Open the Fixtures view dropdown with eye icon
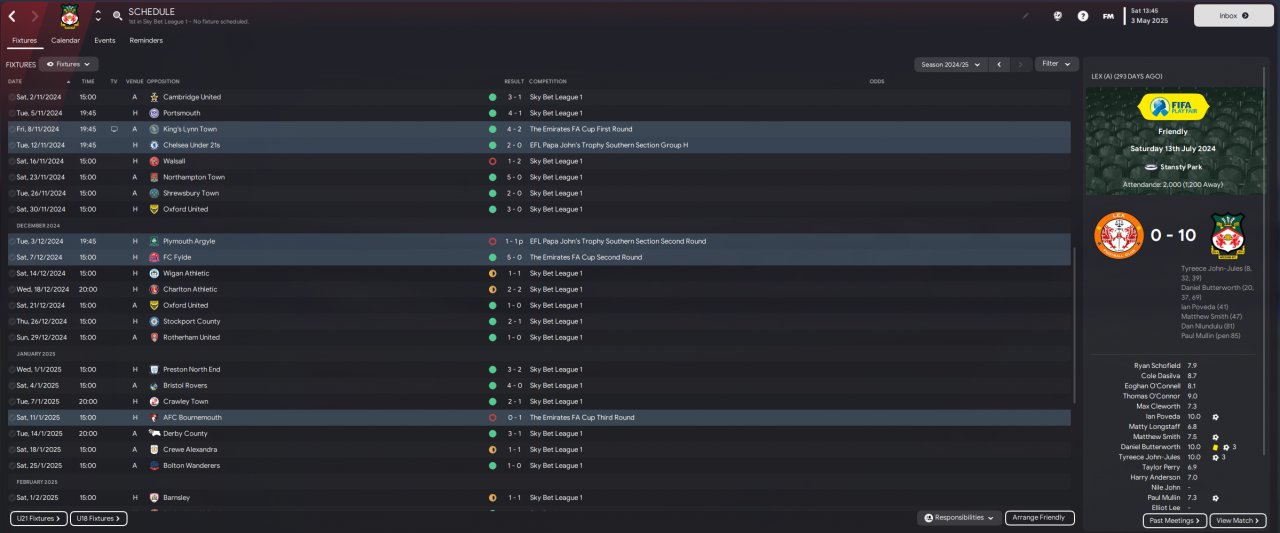Viewport: 1280px width, 533px height. 69,64
